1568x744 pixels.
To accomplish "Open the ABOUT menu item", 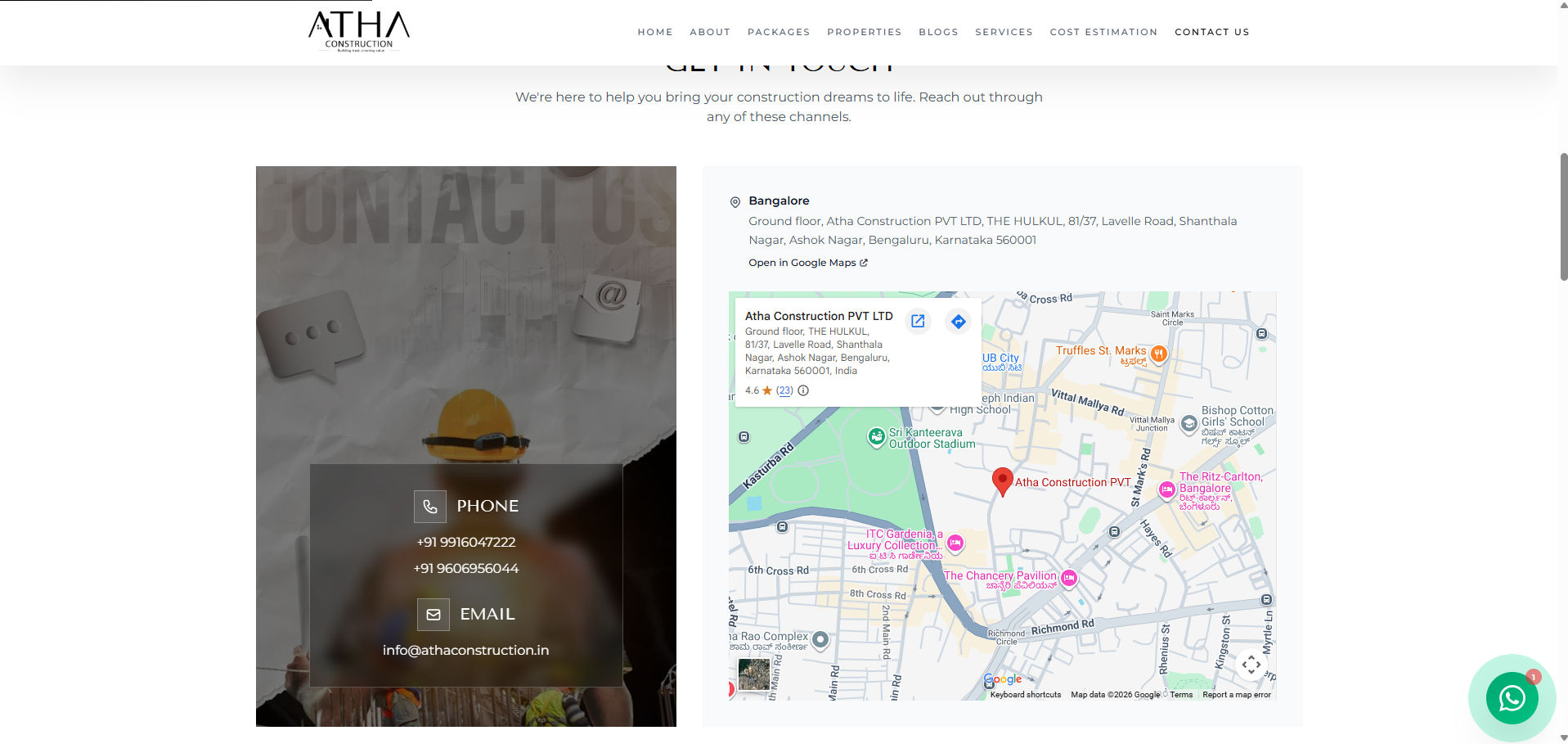I will (x=710, y=32).
